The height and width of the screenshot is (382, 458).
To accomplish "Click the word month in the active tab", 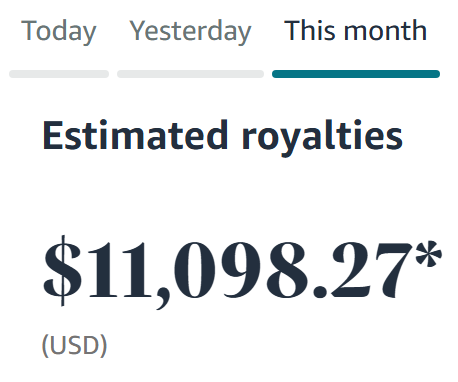I will pyautogui.click(x=385, y=31).
